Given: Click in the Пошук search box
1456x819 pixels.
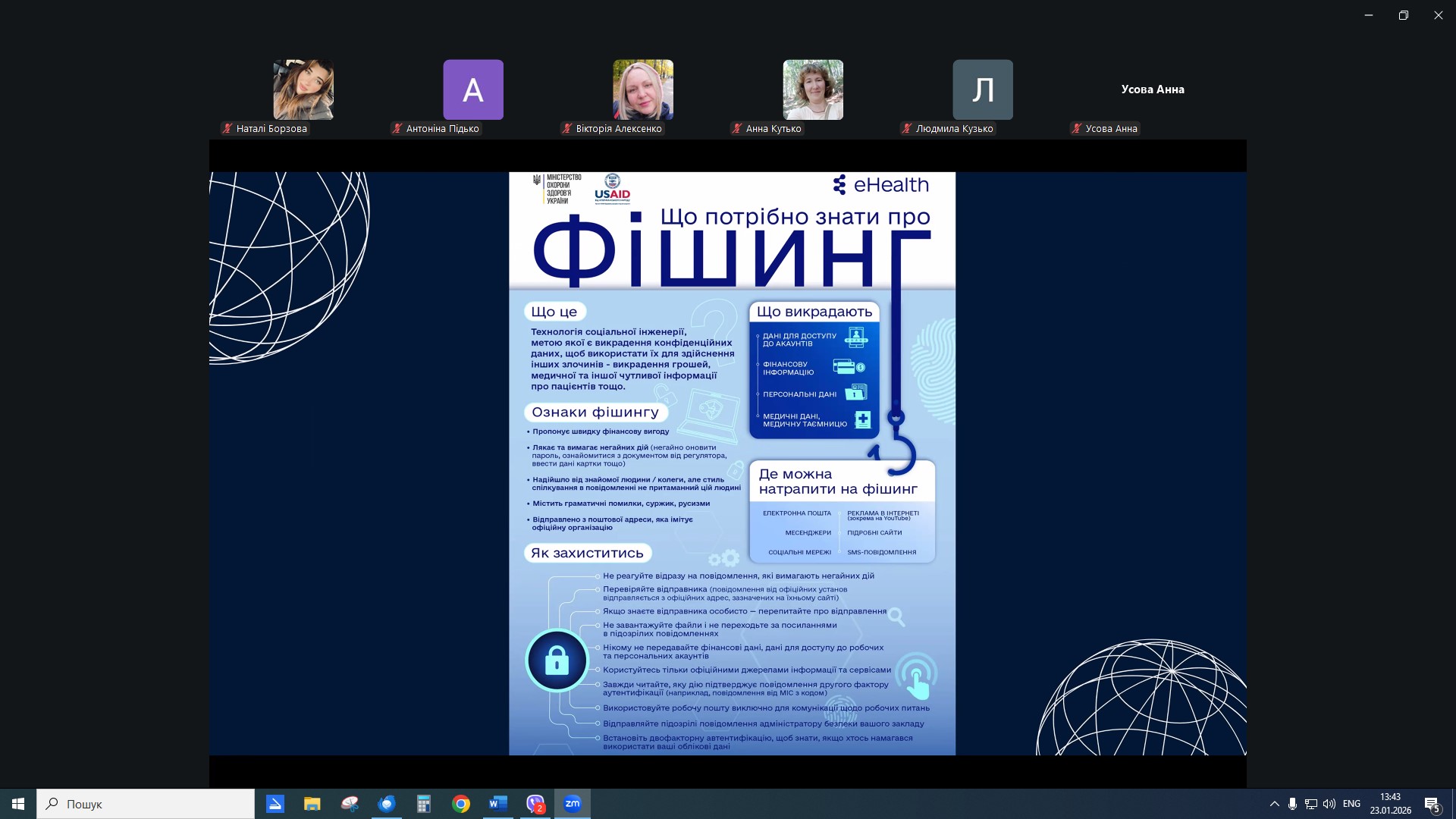Looking at the screenshot, I should [152, 804].
